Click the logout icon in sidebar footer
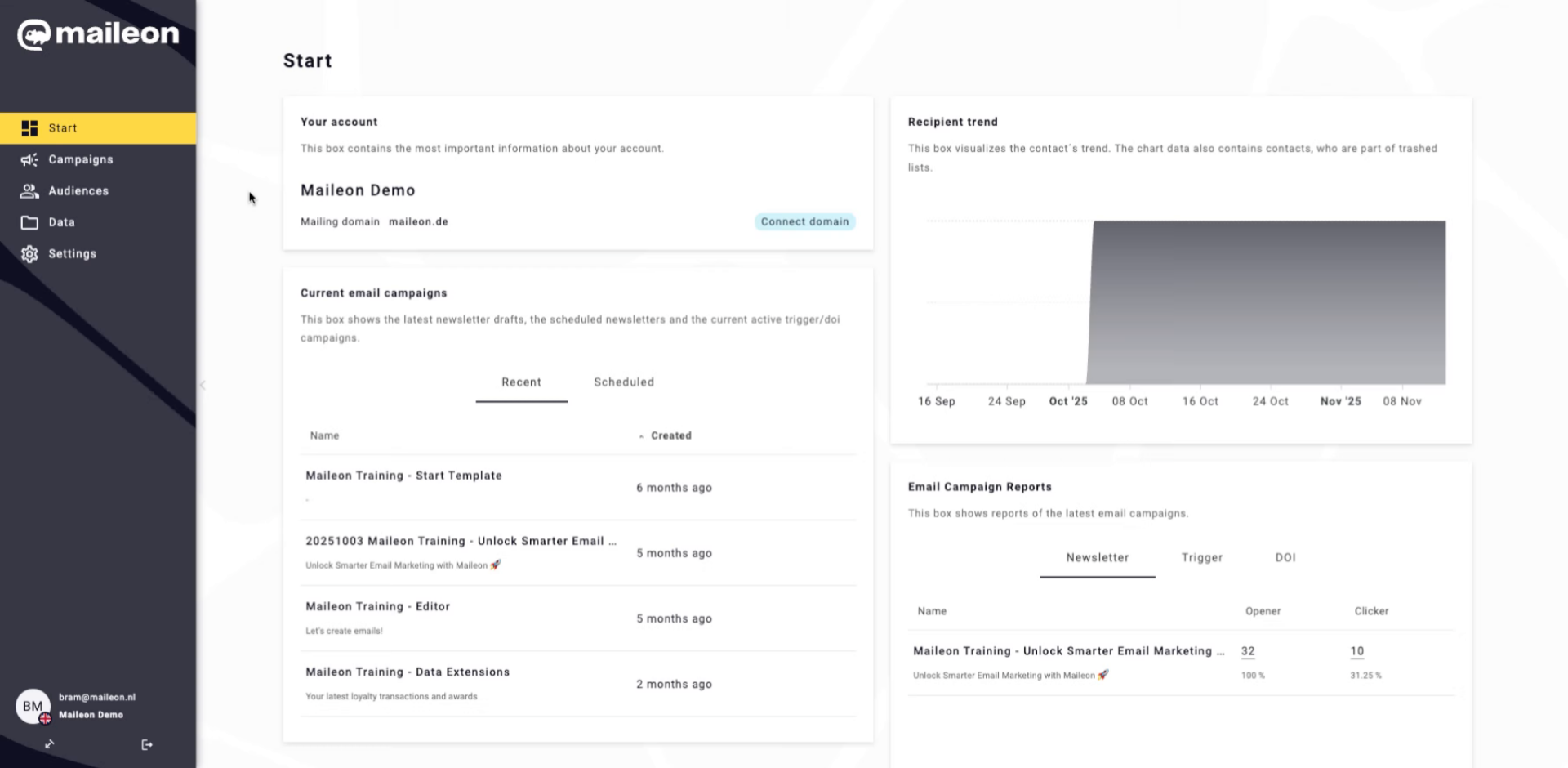1568x768 pixels. [147, 744]
